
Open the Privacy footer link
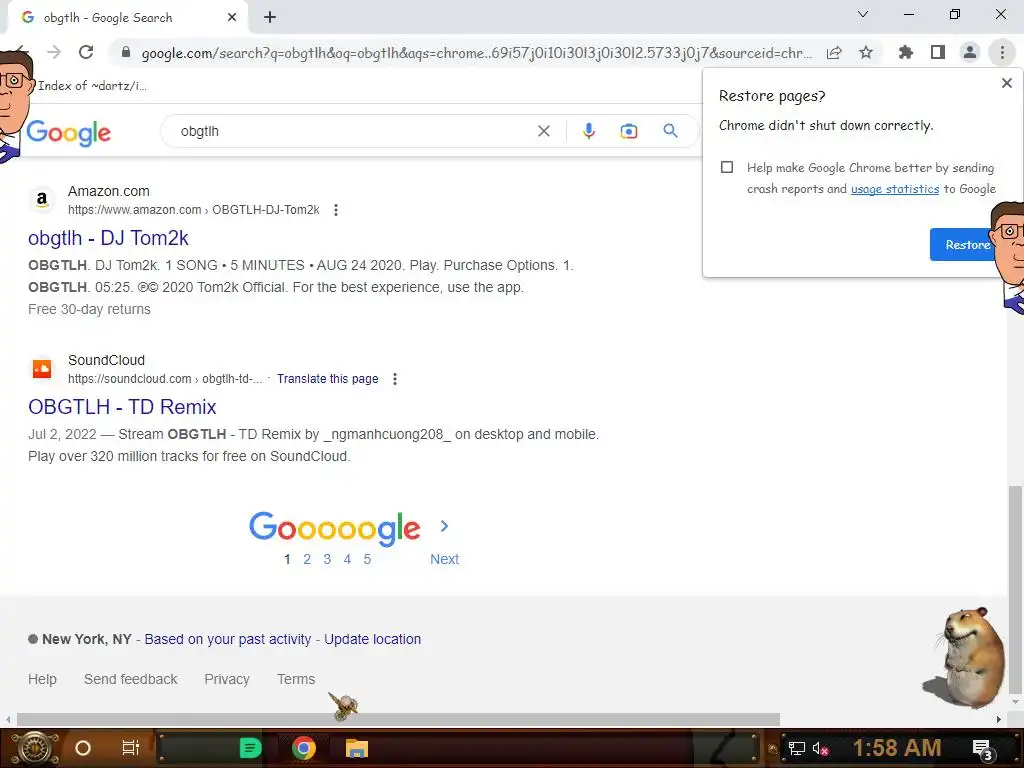227,679
